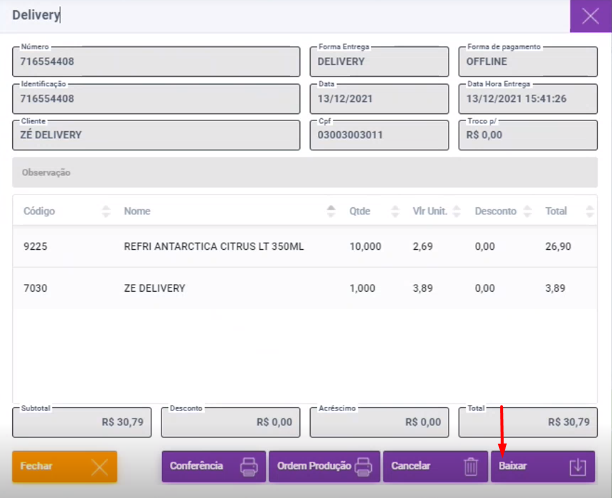Select row code 9225
The height and width of the screenshot is (498, 612).
pyautogui.click(x=35, y=247)
